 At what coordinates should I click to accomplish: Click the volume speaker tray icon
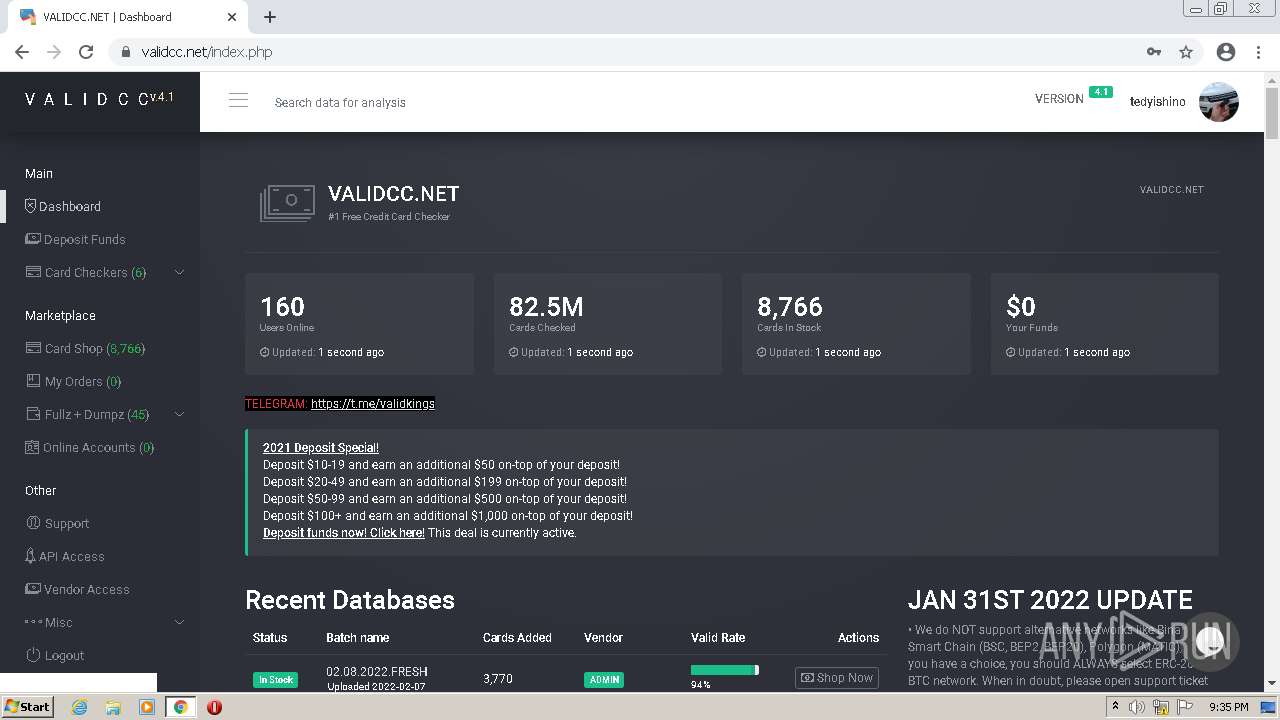pos(1138,707)
